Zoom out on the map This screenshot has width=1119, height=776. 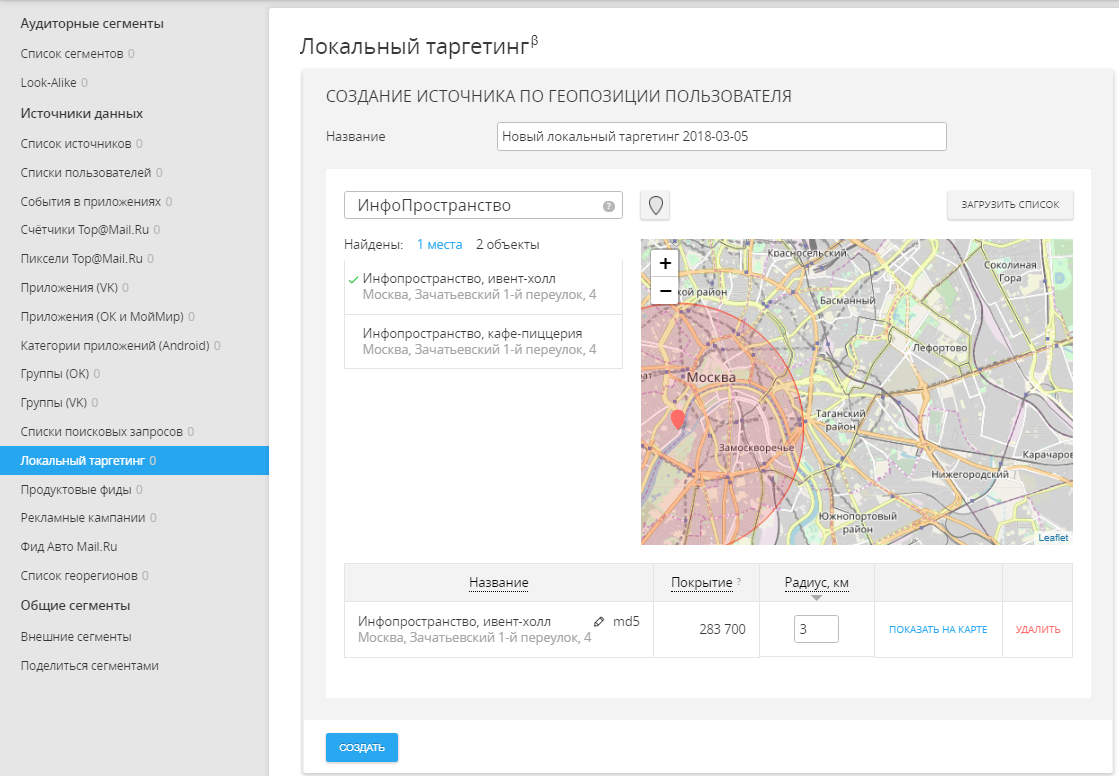pyautogui.click(x=665, y=290)
